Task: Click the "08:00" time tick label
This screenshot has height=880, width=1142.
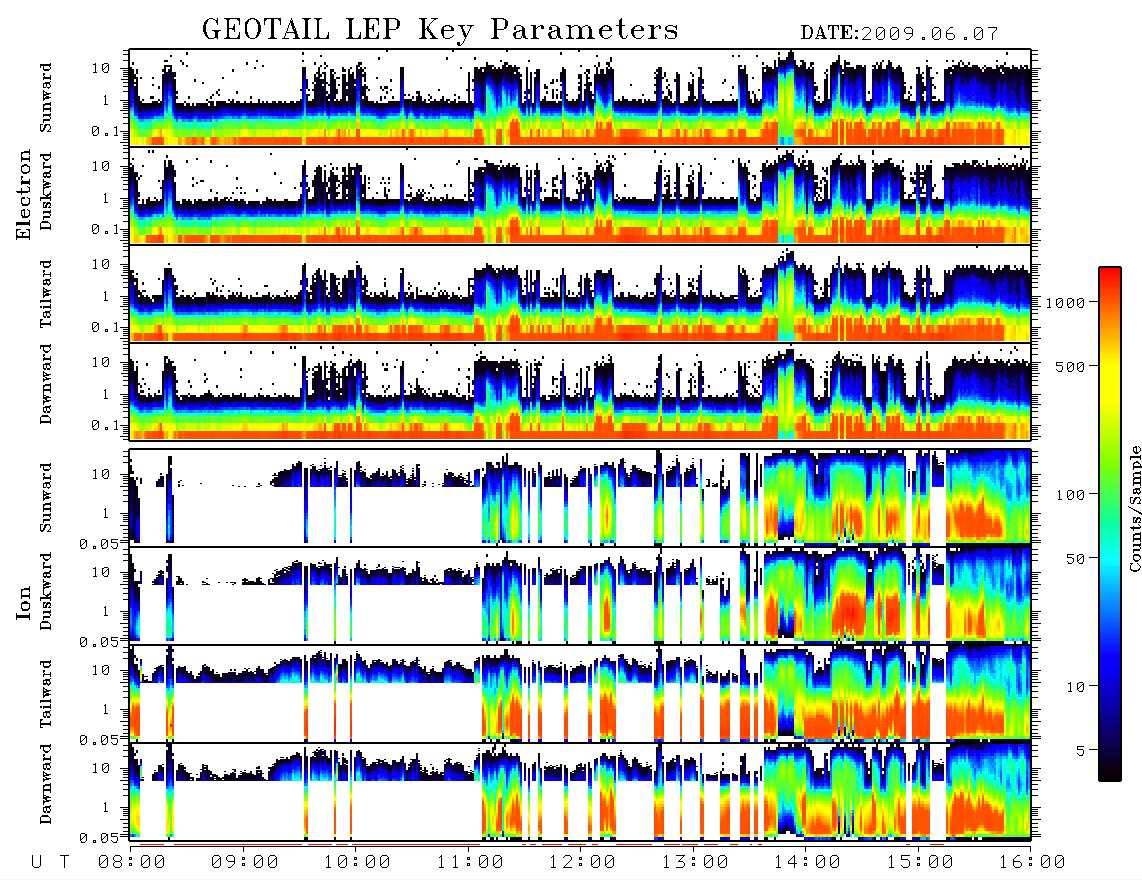Action: click(x=133, y=863)
